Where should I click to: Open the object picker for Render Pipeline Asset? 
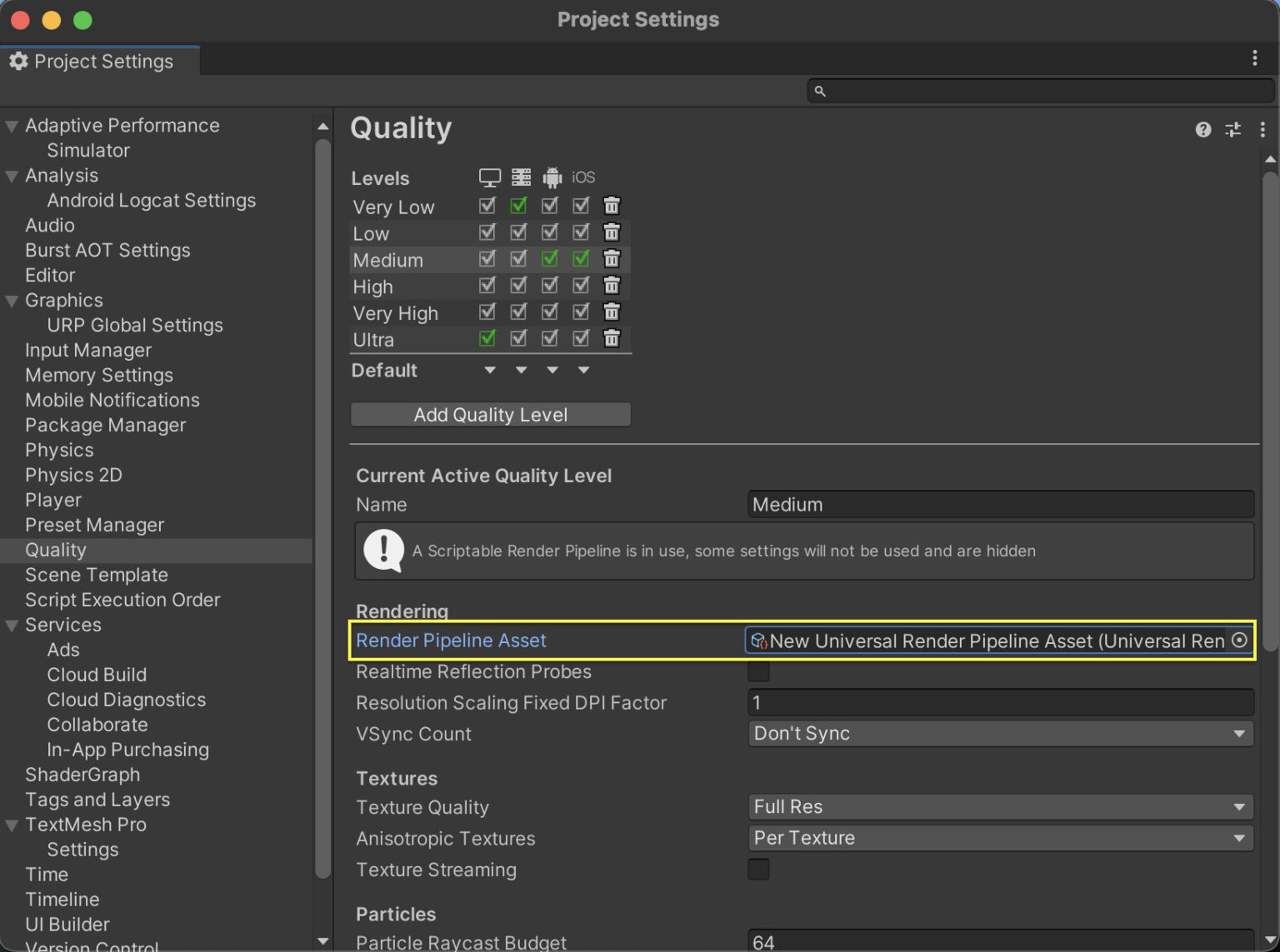coord(1239,640)
